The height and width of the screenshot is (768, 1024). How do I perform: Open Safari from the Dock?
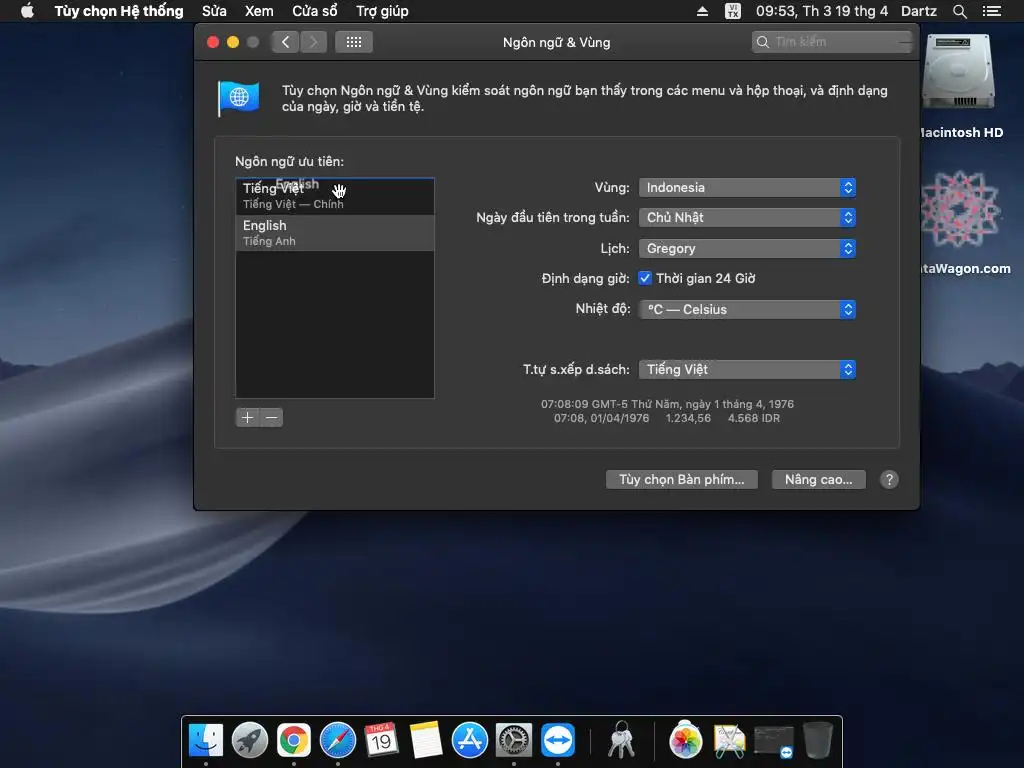point(338,740)
